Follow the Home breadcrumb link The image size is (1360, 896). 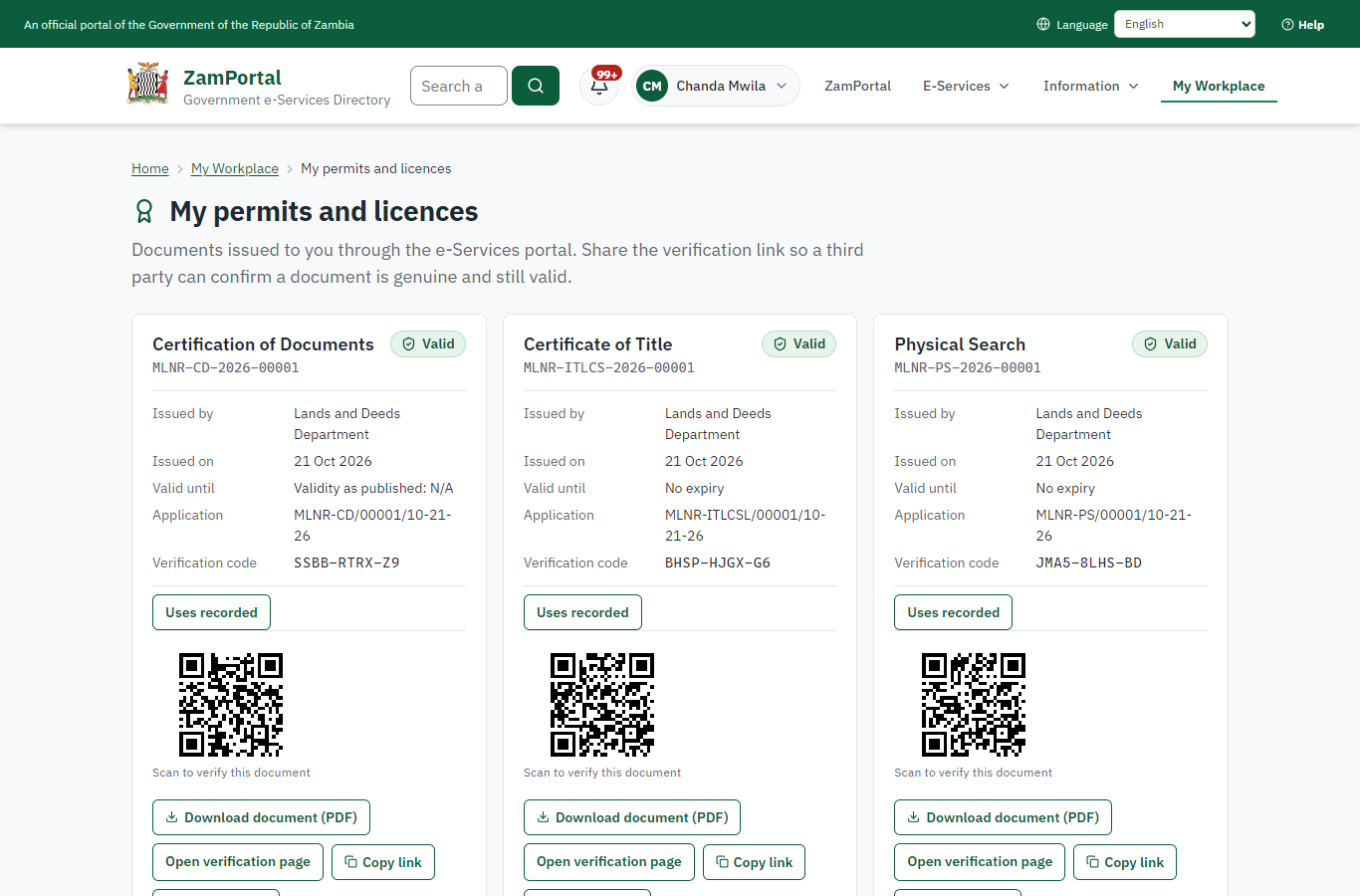pyautogui.click(x=150, y=168)
